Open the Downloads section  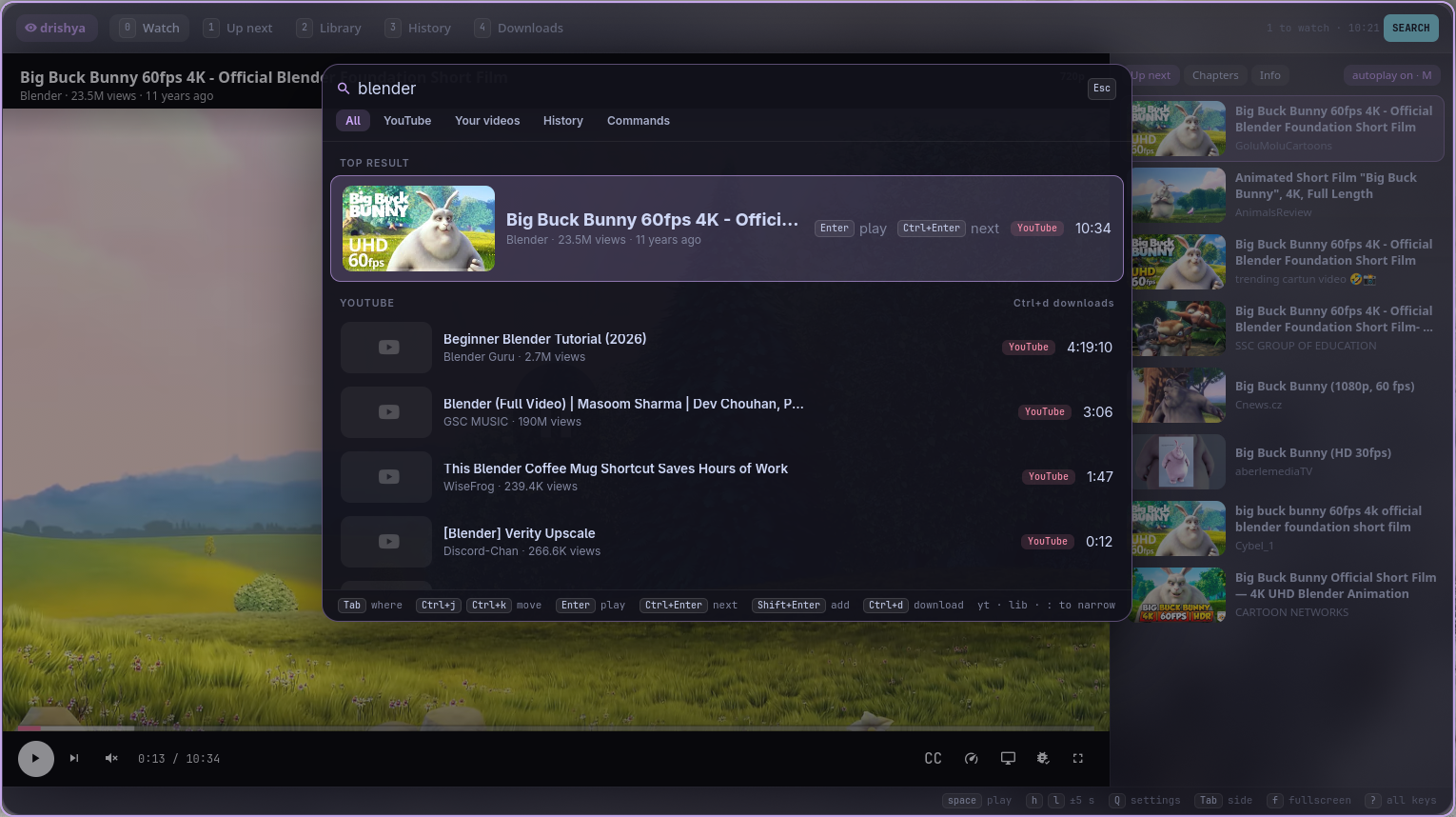(520, 29)
